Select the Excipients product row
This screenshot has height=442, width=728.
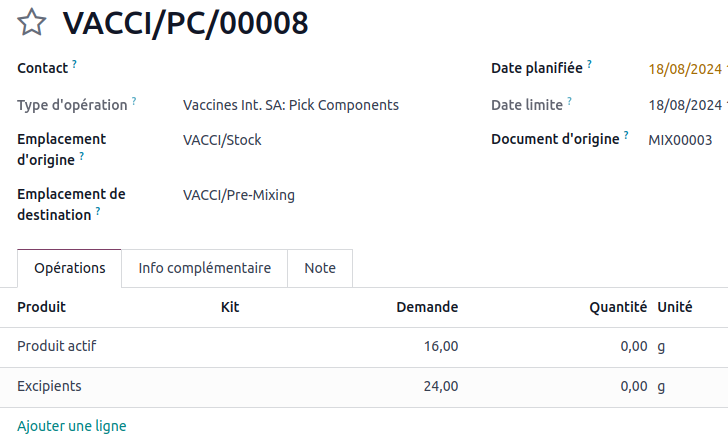(50, 385)
